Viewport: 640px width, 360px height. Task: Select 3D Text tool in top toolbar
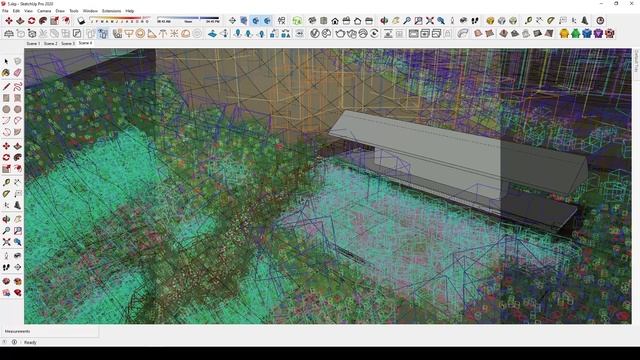tap(585, 21)
